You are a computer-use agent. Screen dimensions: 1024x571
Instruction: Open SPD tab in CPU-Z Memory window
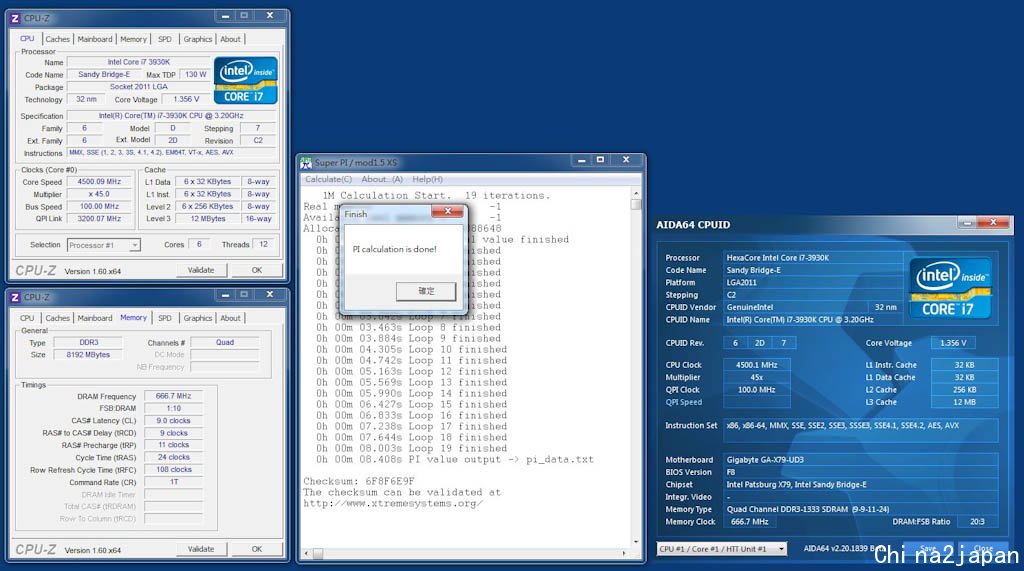[x=165, y=318]
